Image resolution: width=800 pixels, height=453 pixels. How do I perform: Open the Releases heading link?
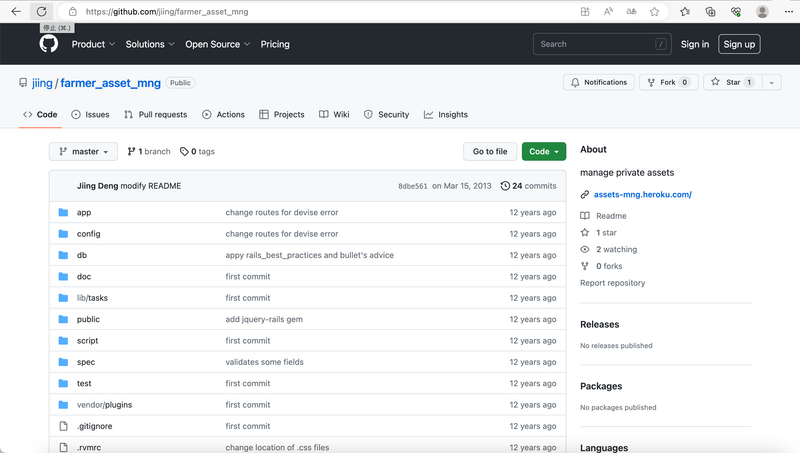coord(599,324)
